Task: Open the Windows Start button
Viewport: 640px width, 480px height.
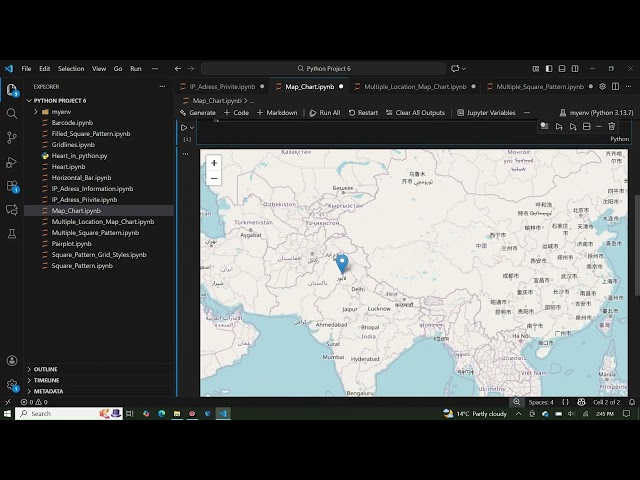Action: click(x=7, y=413)
